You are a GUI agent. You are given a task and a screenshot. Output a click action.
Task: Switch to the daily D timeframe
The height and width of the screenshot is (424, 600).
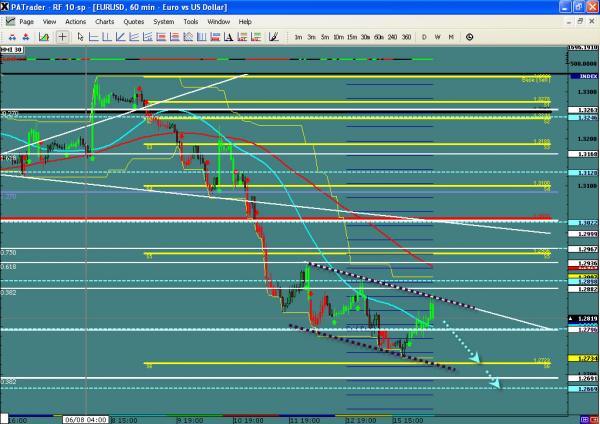click(424, 37)
